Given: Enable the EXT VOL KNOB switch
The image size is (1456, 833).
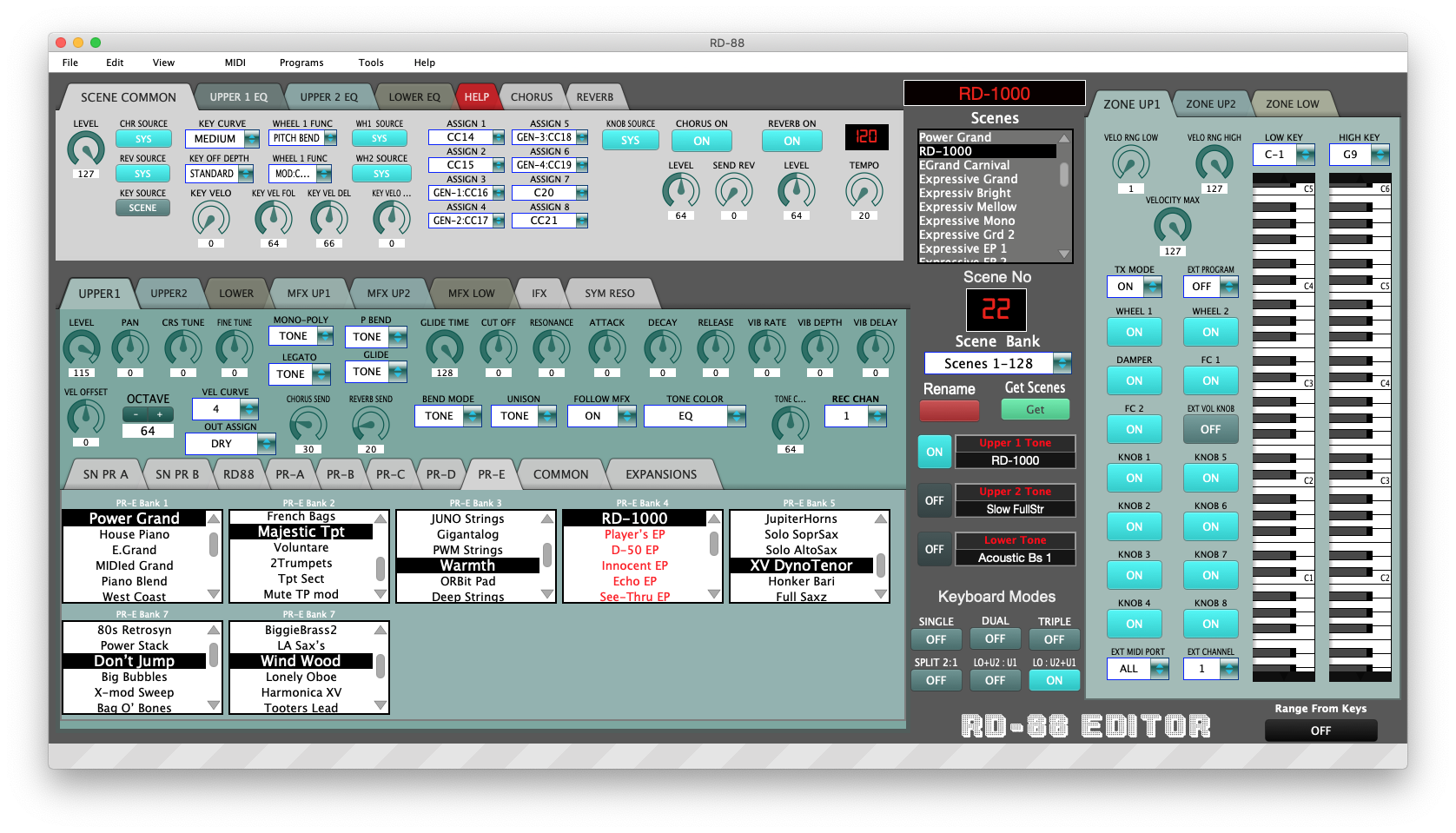Looking at the screenshot, I should 1210,429.
